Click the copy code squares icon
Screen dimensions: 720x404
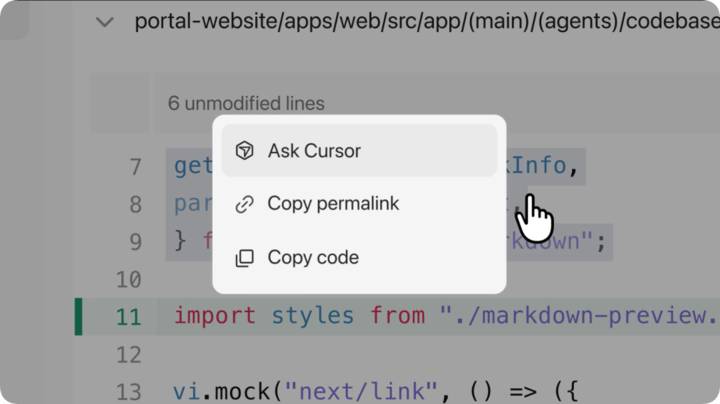[244, 258]
